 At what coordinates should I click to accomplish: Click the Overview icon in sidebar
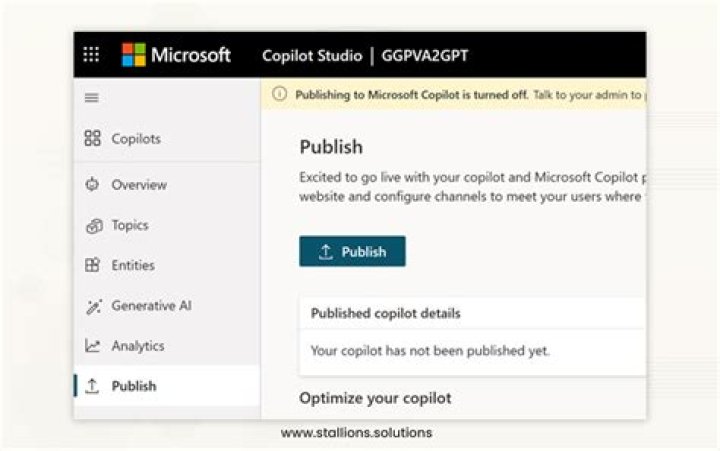point(92,185)
